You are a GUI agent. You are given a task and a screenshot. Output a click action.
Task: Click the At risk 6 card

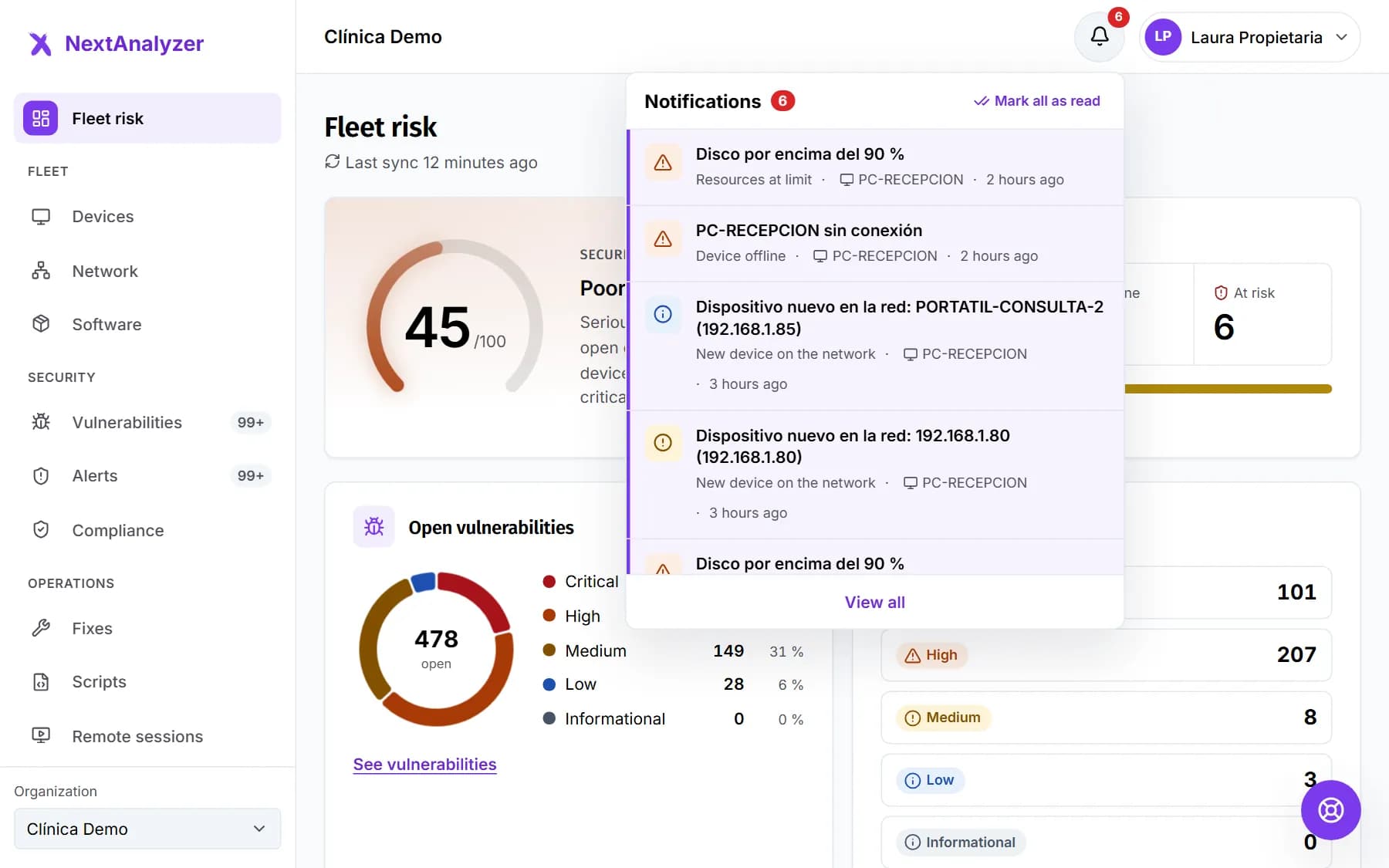[1262, 314]
